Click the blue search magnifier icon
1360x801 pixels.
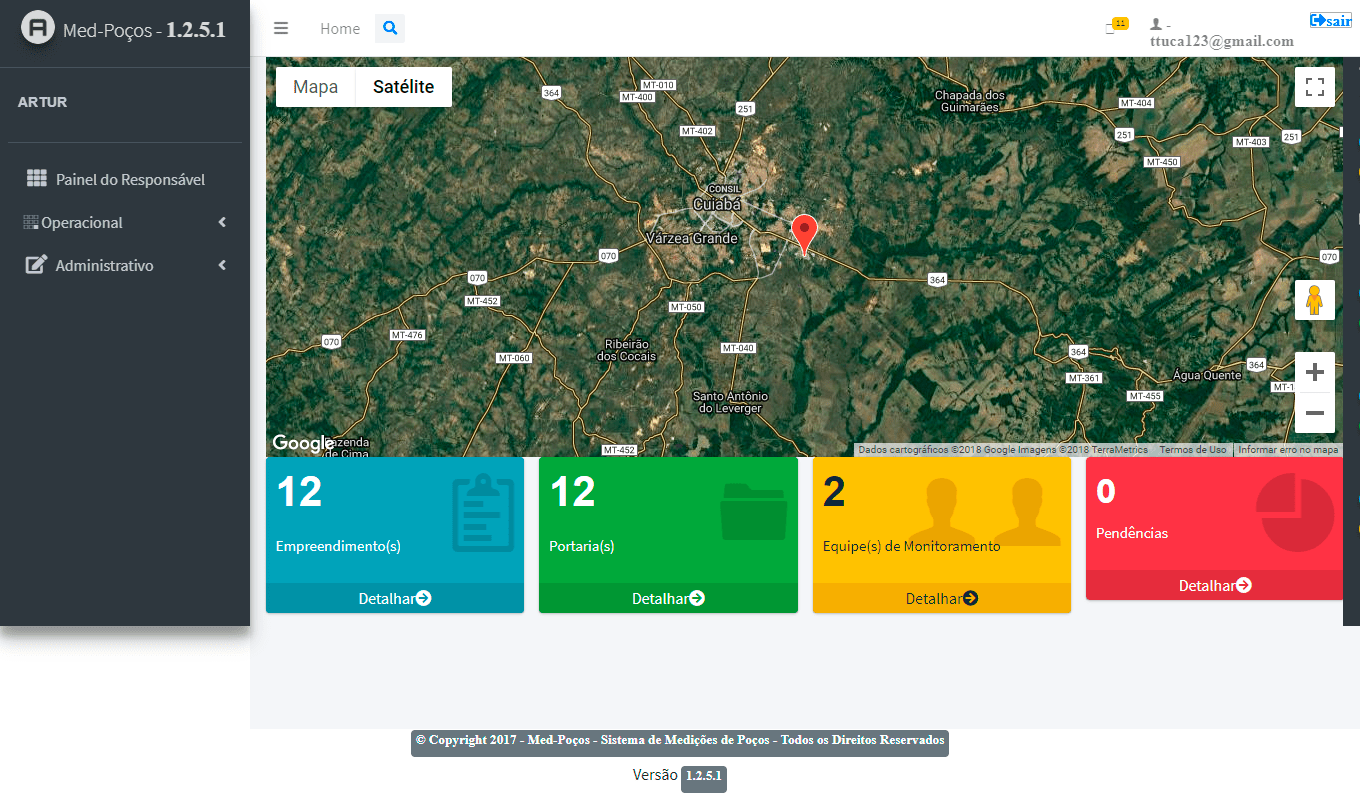click(390, 28)
